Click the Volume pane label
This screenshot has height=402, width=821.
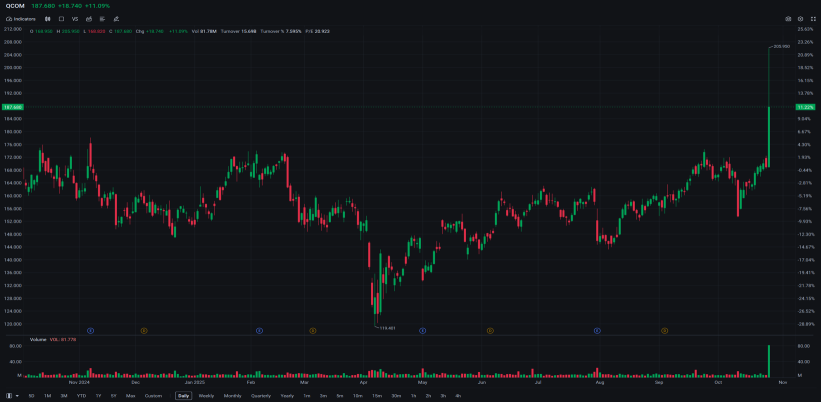point(38,340)
